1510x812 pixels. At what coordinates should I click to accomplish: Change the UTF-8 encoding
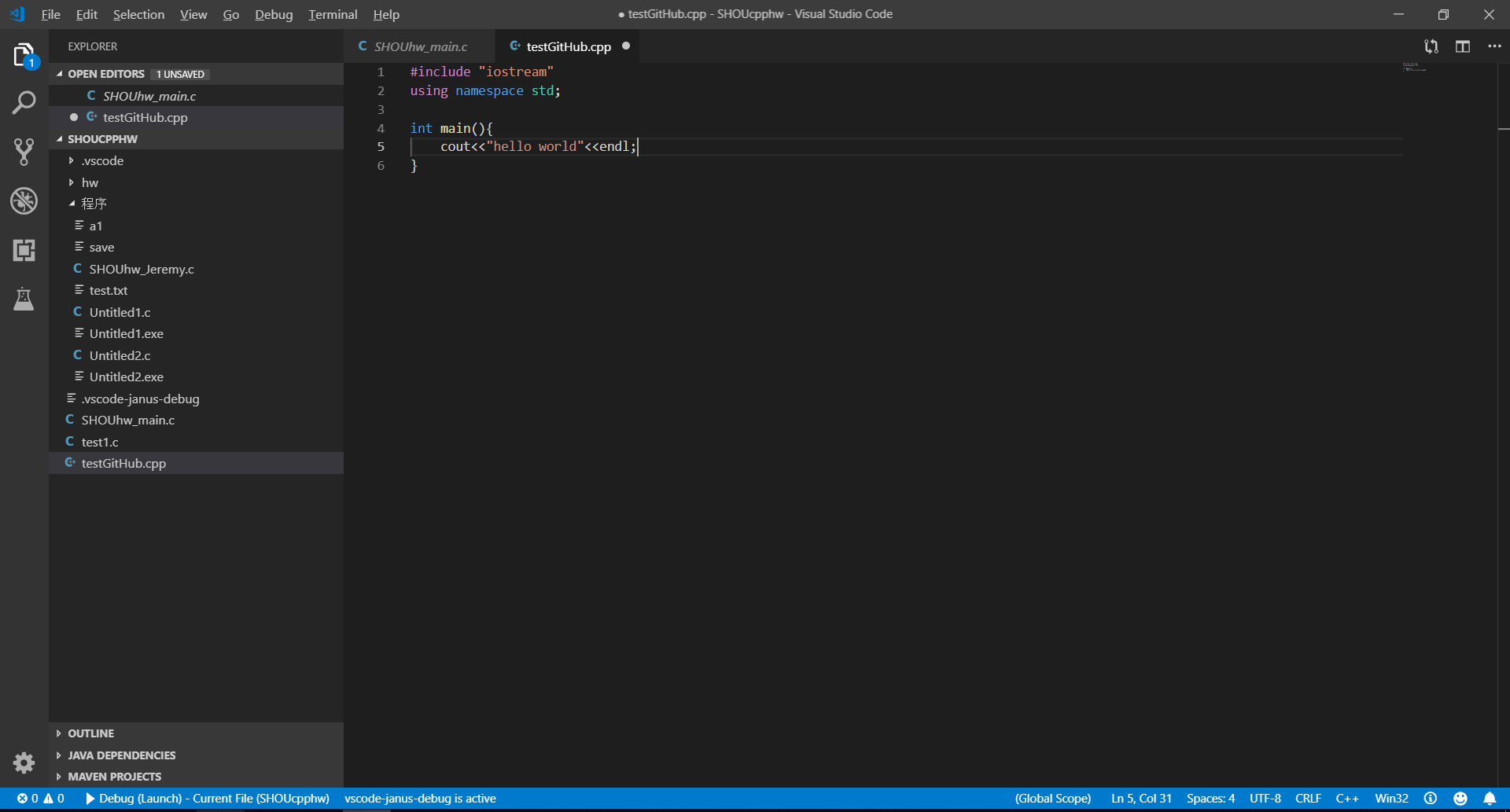point(1265,799)
